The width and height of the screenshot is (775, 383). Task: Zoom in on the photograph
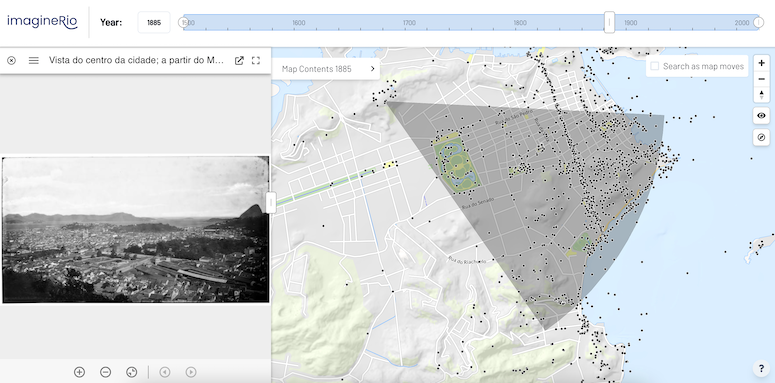click(x=79, y=372)
